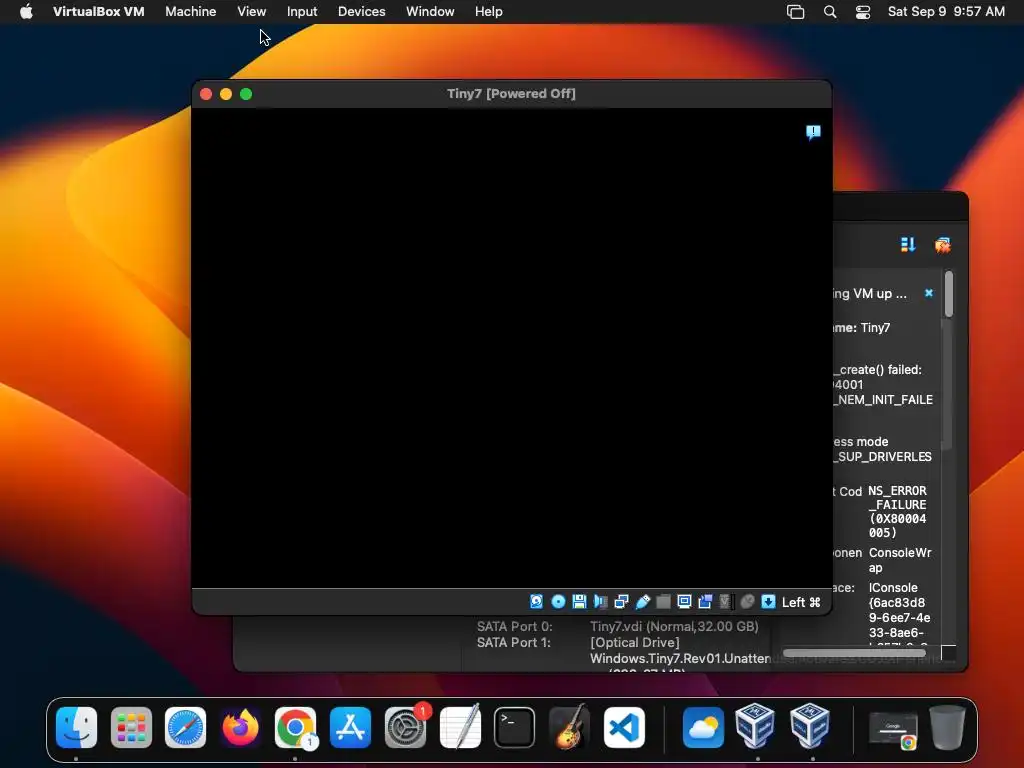Restore the minimized Chrome window in Dock
The width and height of the screenshot is (1024, 768).
tap(893, 729)
